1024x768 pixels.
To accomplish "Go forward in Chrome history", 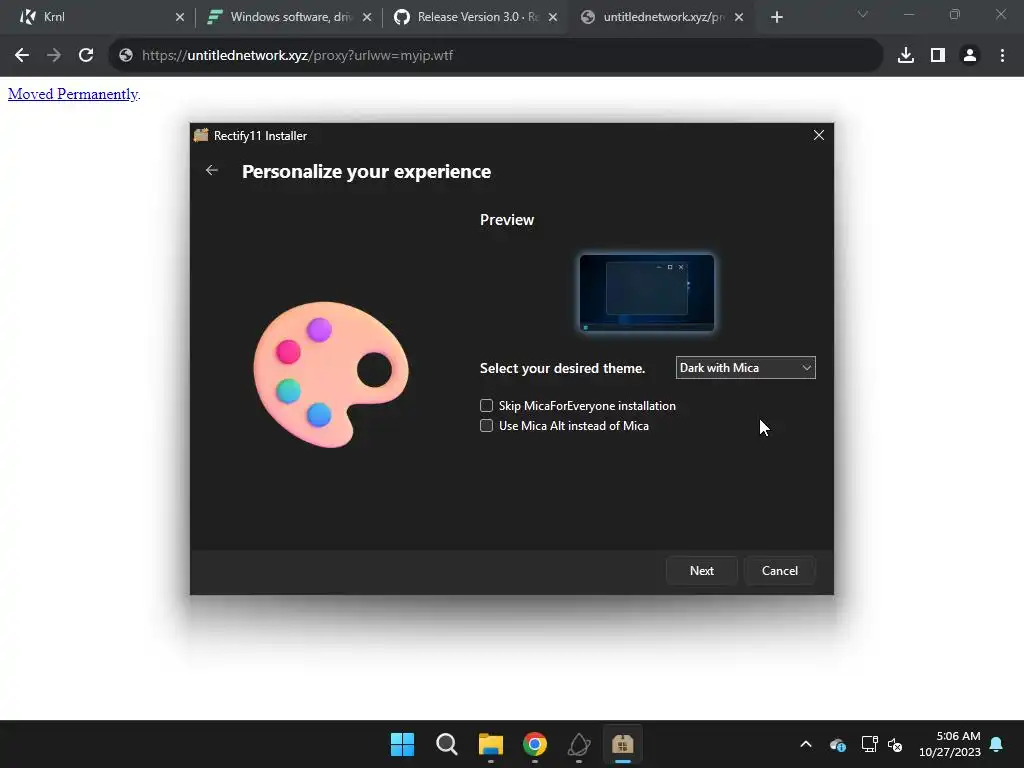I will point(54,56).
